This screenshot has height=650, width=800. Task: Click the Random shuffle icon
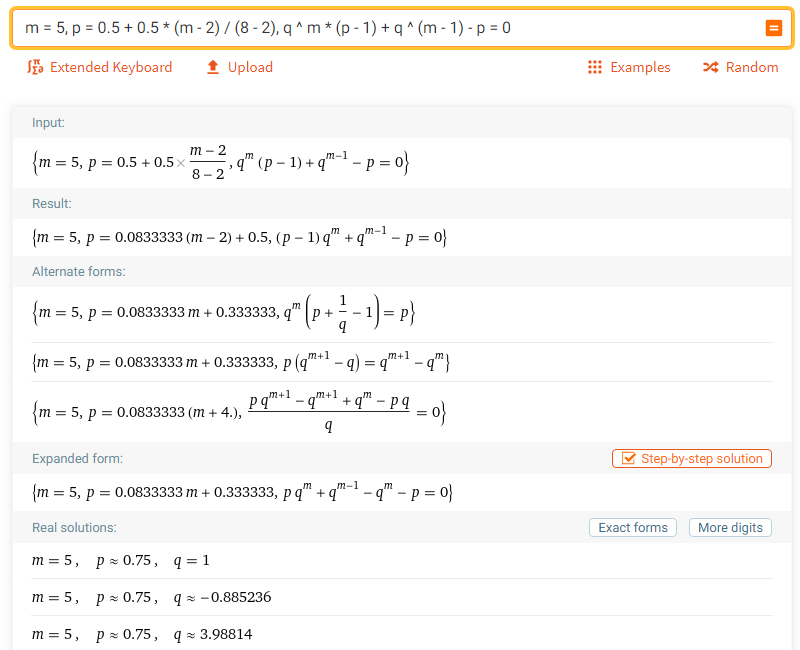tap(710, 67)
